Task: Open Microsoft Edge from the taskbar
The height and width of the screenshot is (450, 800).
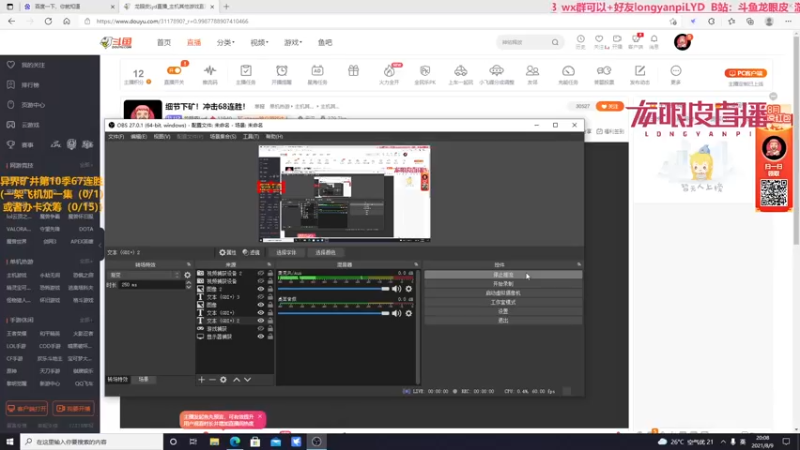Action: pos(235,442)
